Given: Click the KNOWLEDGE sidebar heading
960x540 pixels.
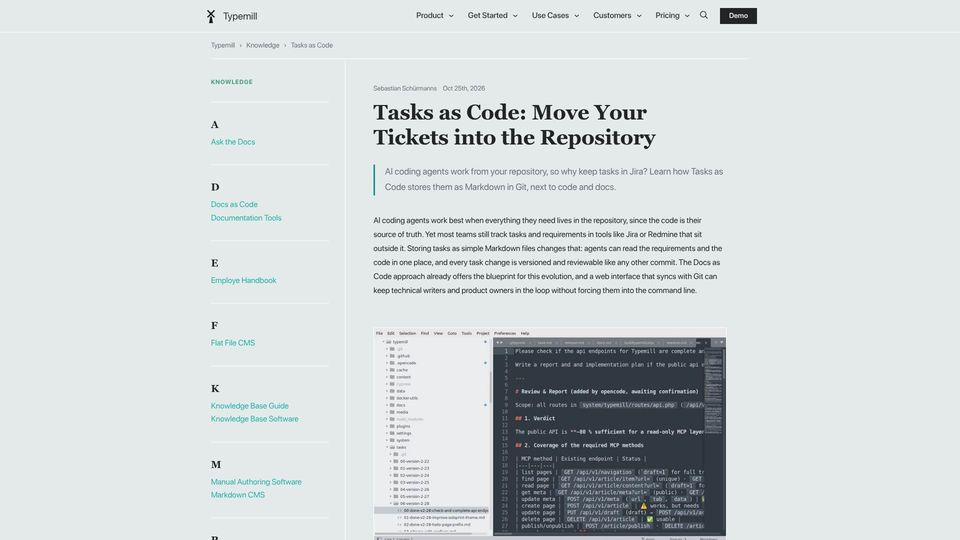Looking at the screenshot, I should point(231,82).
